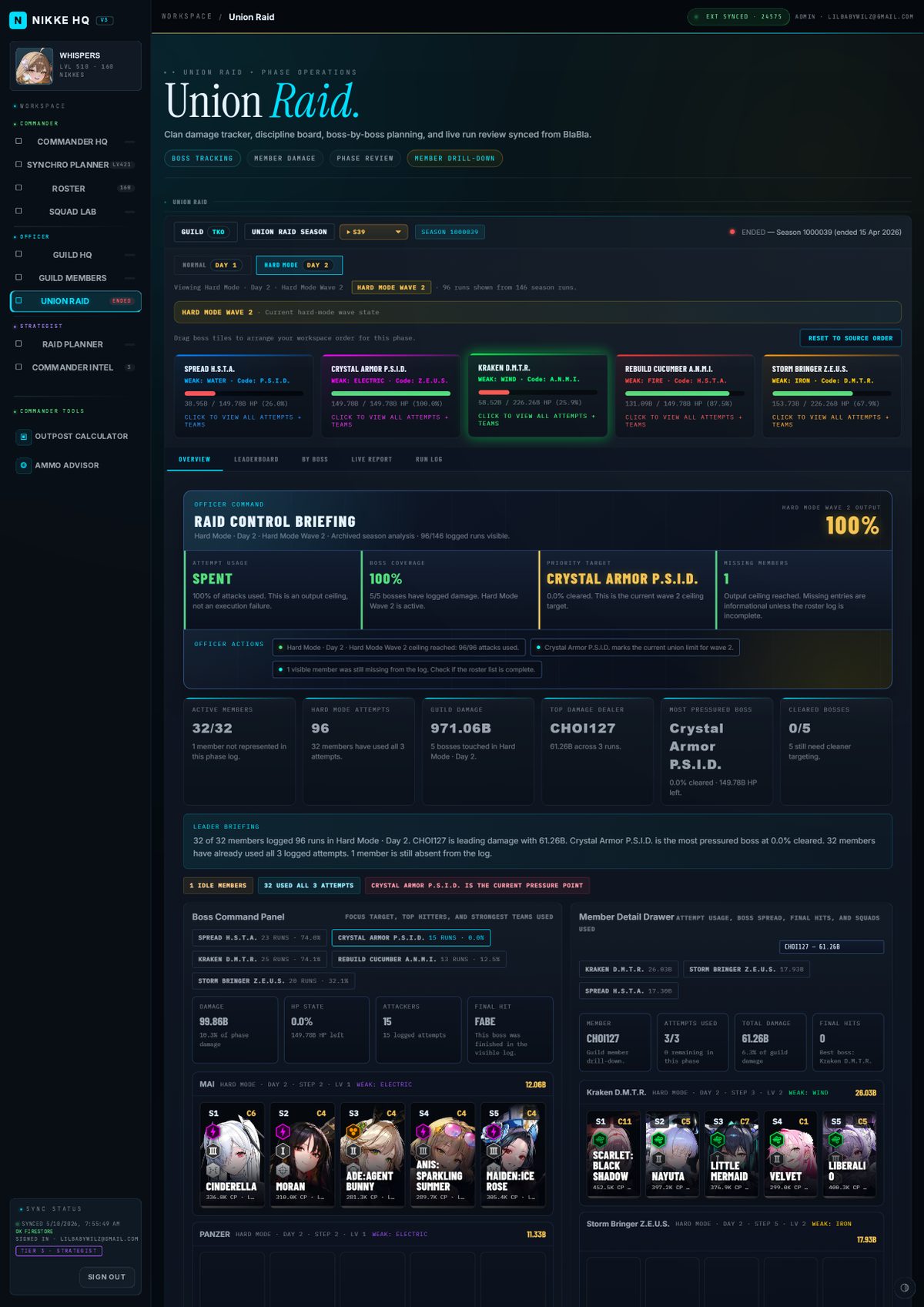Click the Roster sidebar icon
Image resolution: width=924 pixels, height=1307 pixels.
18,188
